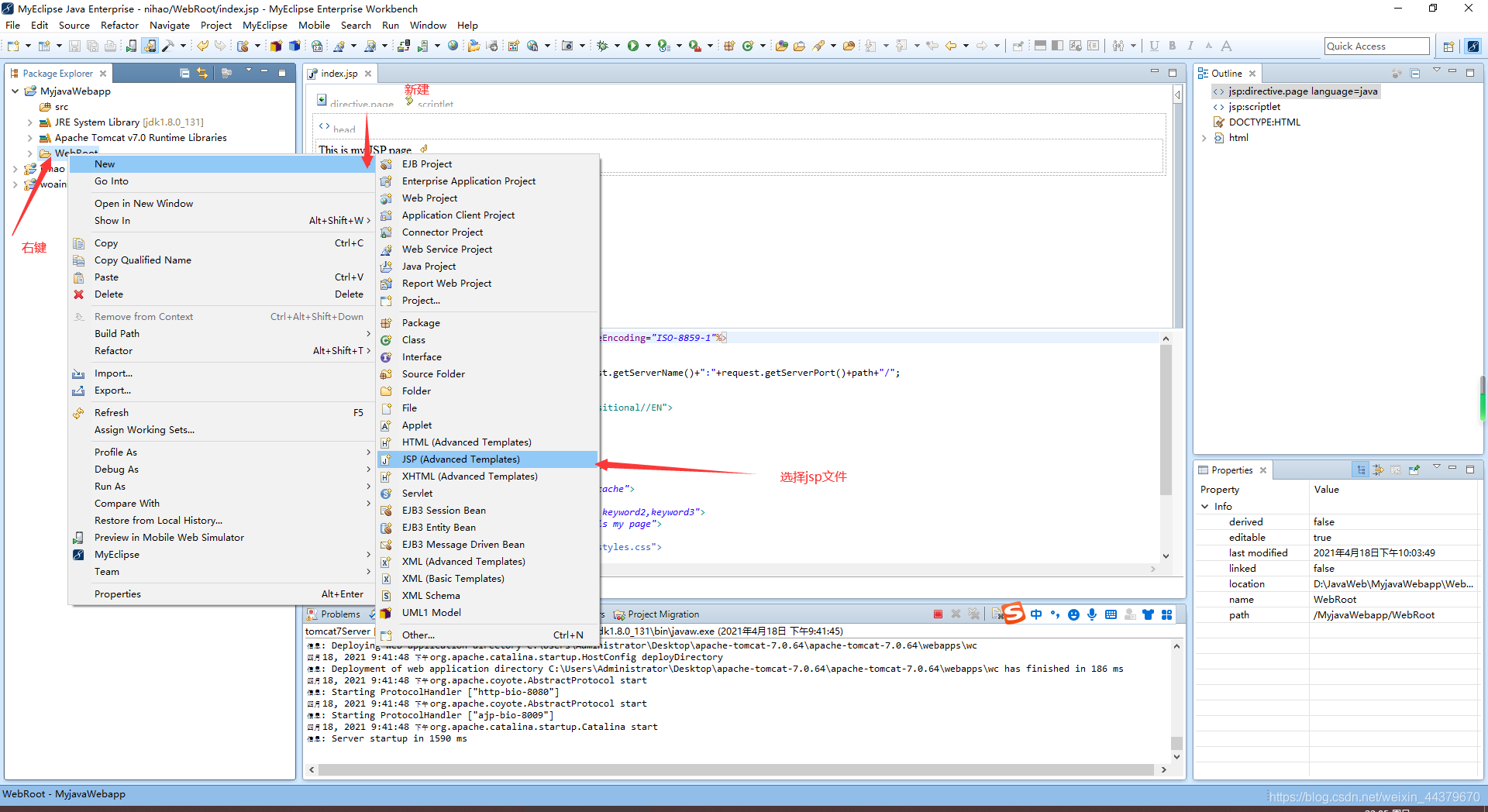Open the Outline view menu arrow
This screenshot has height=812, width=1488.
1436,71
